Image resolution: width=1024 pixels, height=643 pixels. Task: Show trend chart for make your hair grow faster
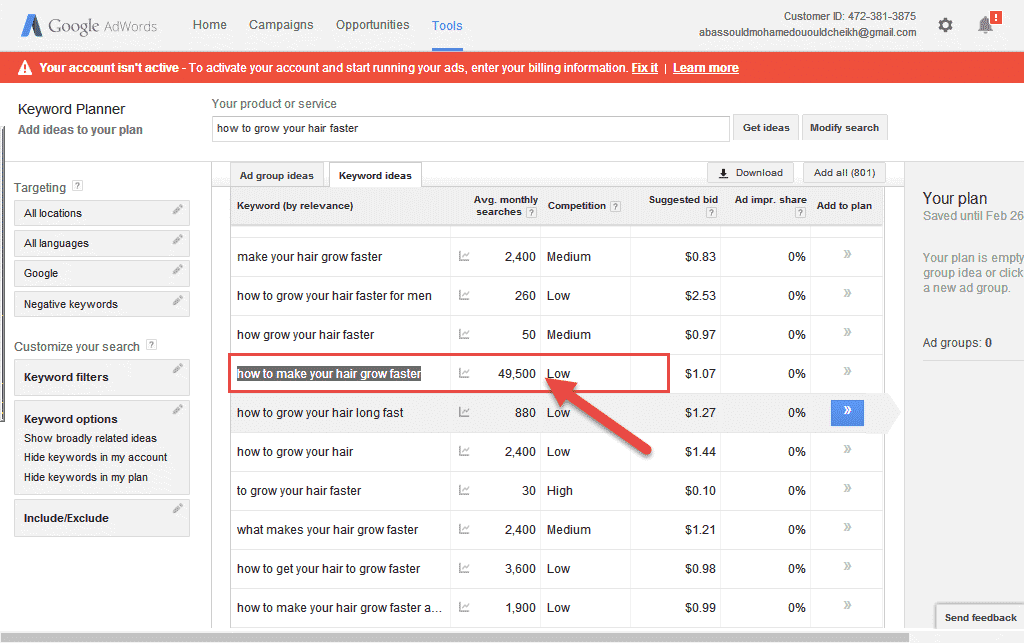pos(464,257)
